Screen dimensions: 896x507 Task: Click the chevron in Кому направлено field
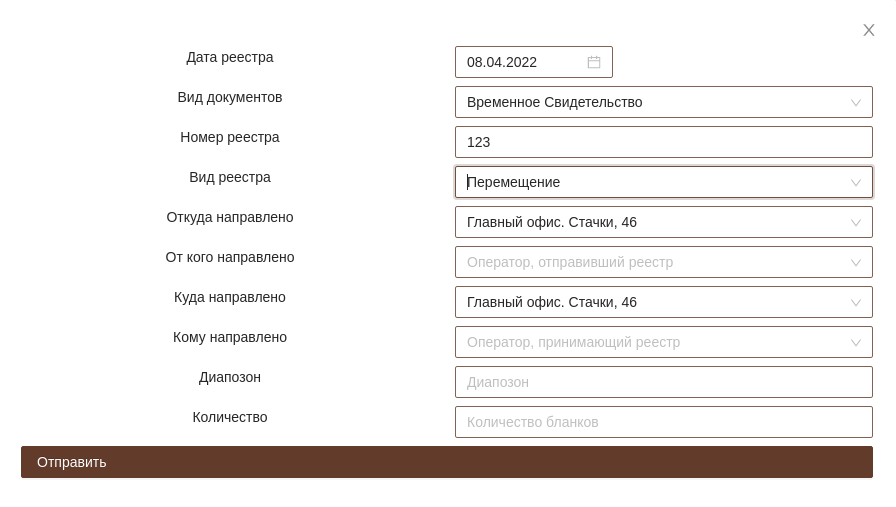[x=856, y=342]
